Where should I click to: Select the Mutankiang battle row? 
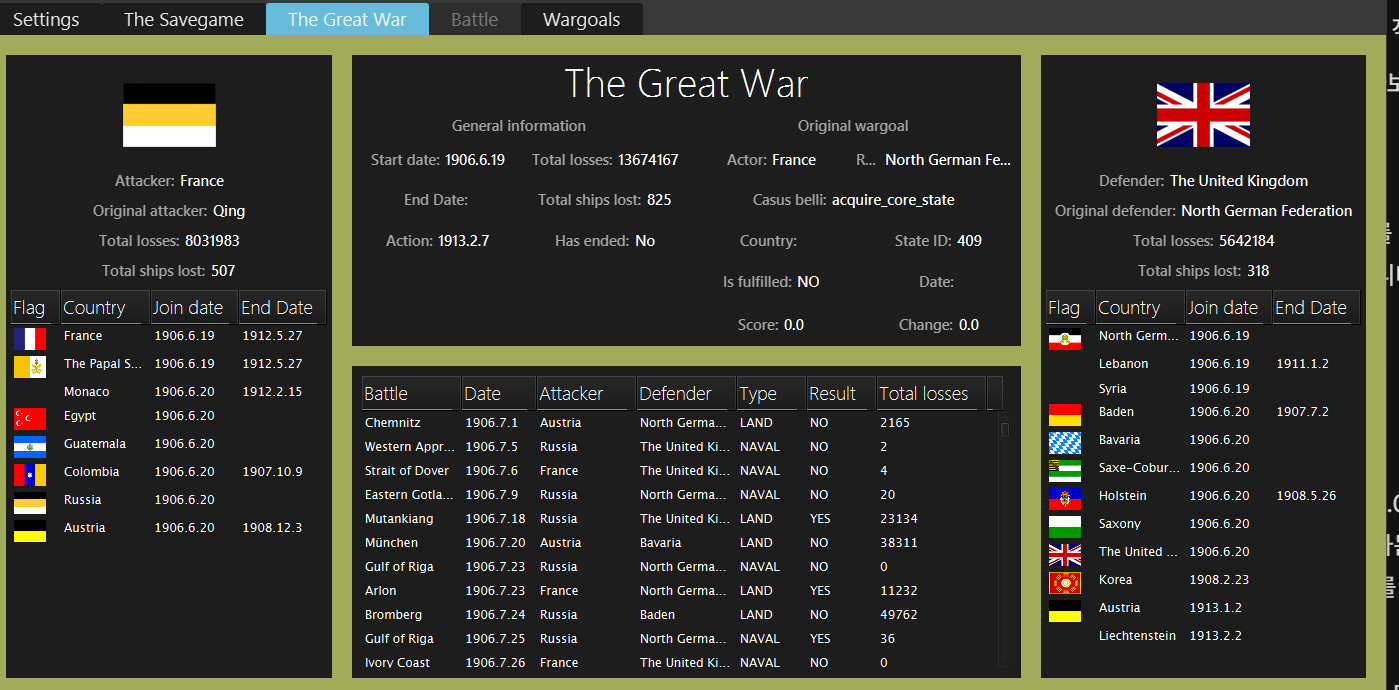coord(679,519)
